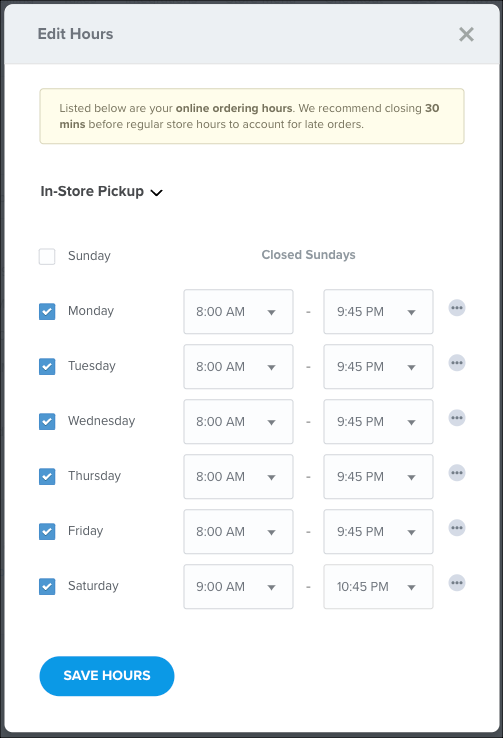503x738 pixels.
Task: Open Thursday closing time dropdown
Action: pyautogui.click(x=378, y=476)
